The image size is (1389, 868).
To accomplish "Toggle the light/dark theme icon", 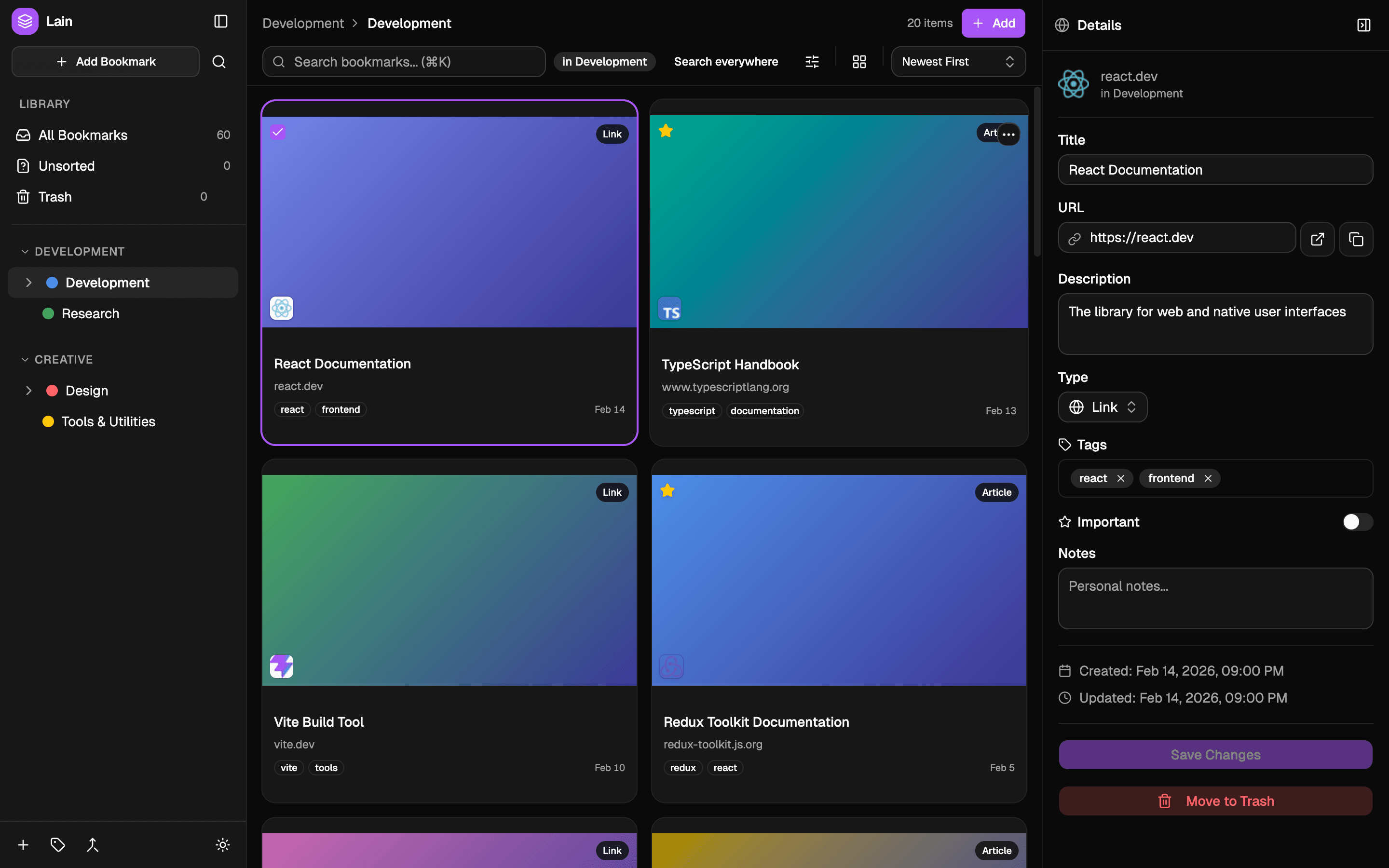I will click(223, 844).
